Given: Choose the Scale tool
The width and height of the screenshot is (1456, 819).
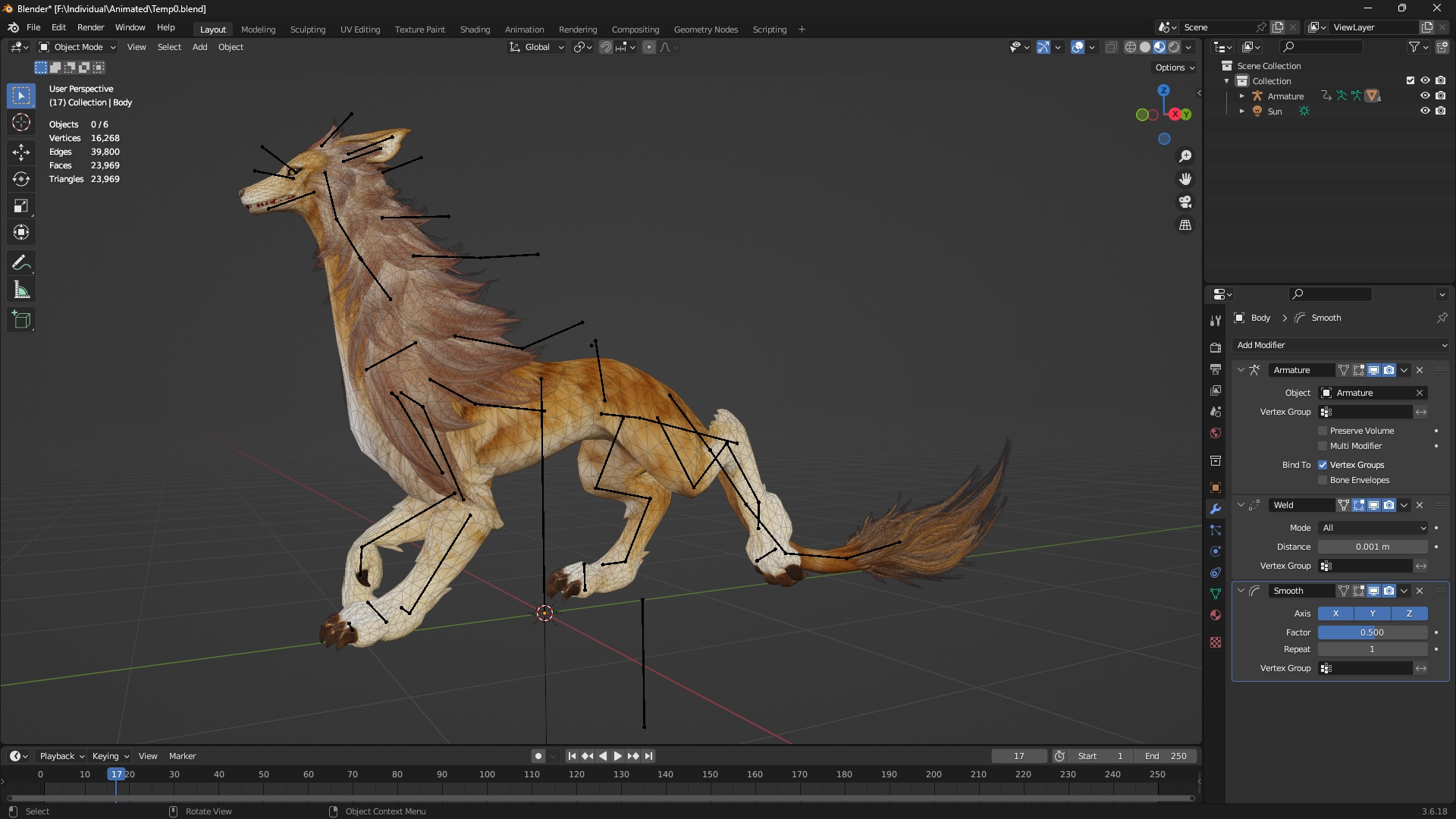Looking at the screenshot, I should [21, 206].
